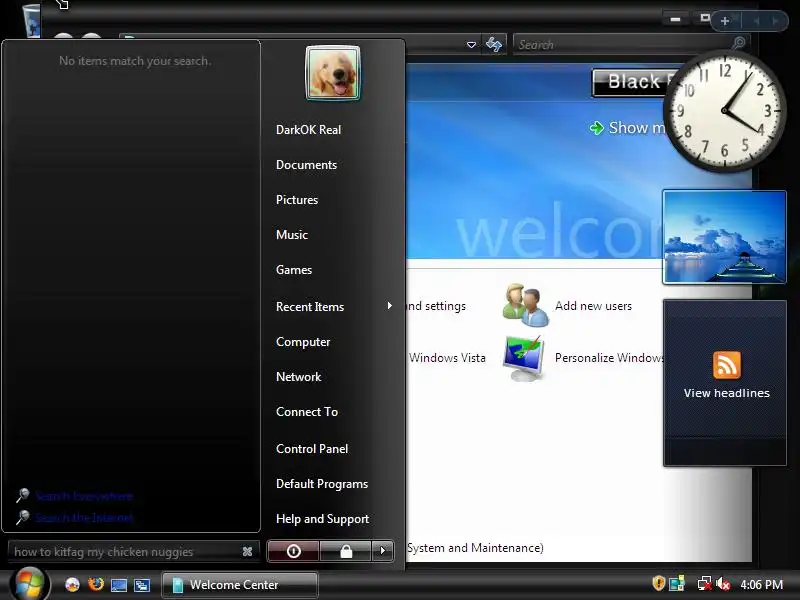
Task: Open the DarkOK Real user folder
Action: click(308, 130)
